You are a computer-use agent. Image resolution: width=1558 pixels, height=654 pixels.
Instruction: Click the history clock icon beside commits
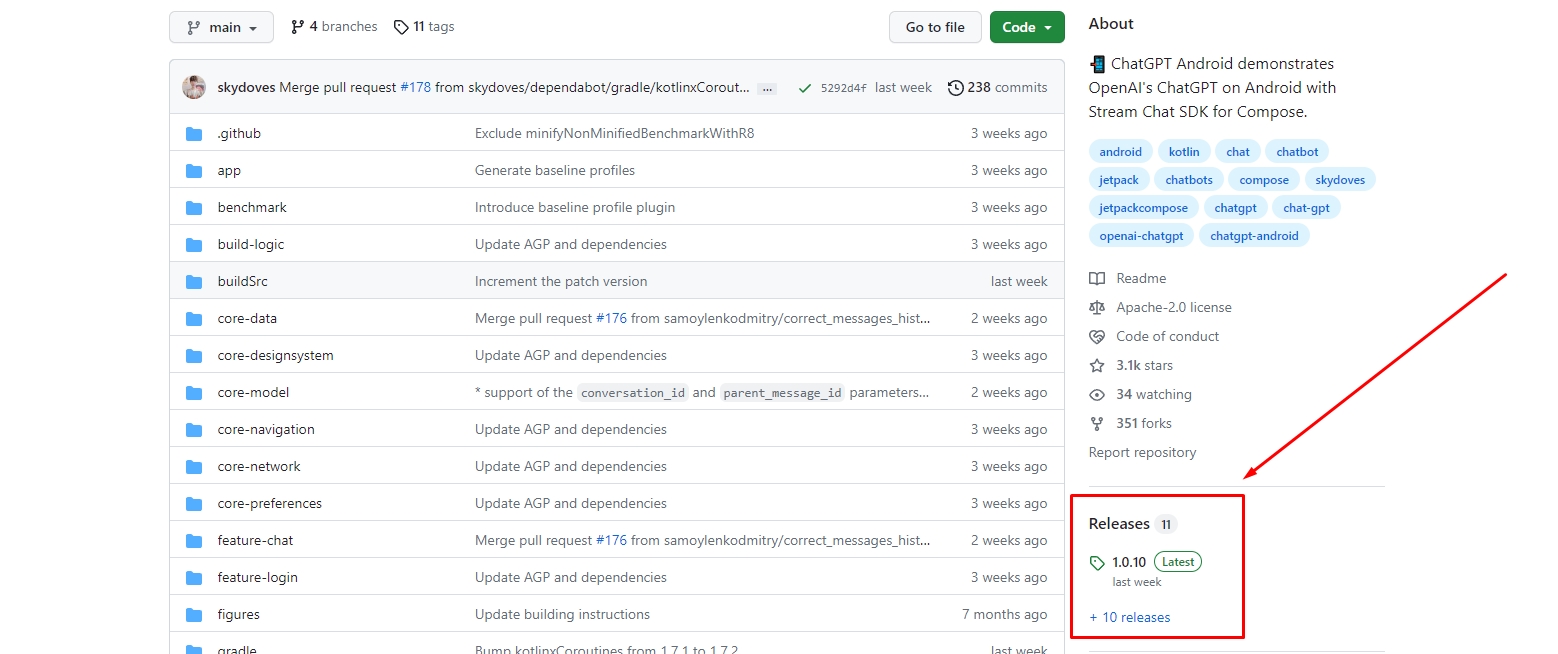955,87
